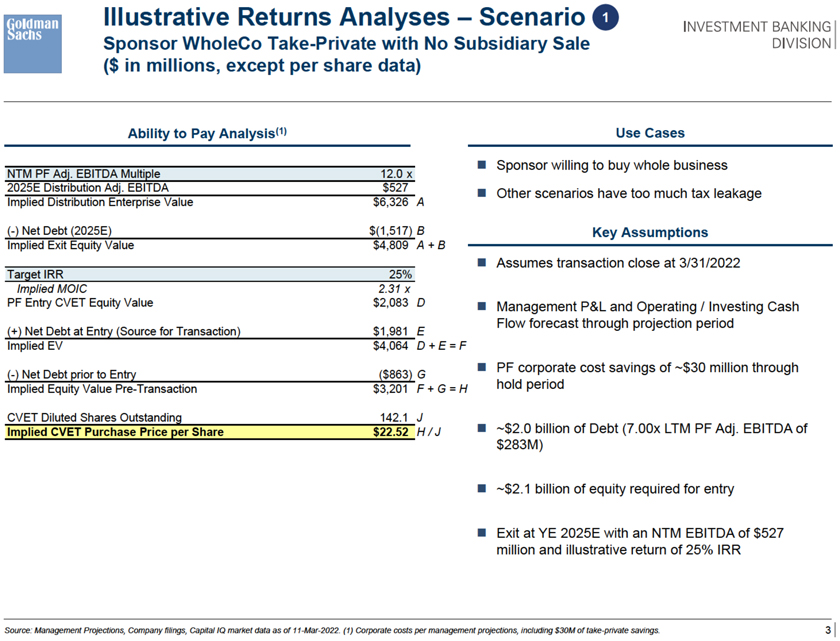Screen dimensions: 840x641
Task: Click the 'Investment Banking Division' header text
Action: (757, 34)
